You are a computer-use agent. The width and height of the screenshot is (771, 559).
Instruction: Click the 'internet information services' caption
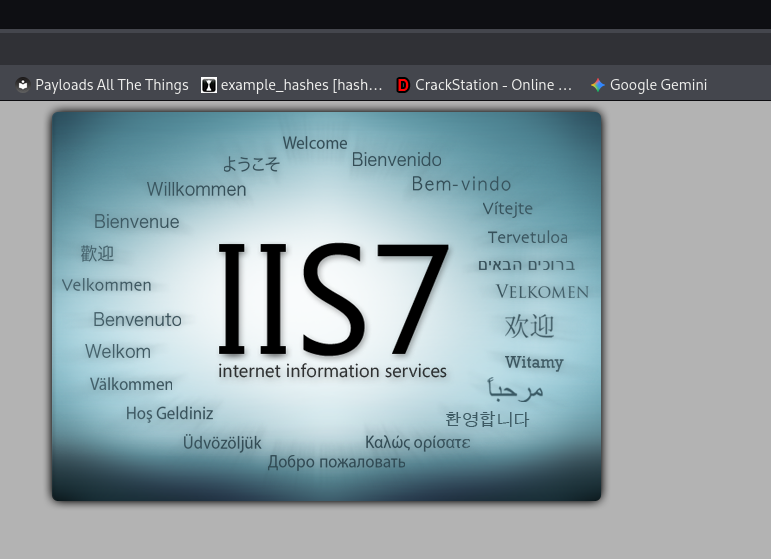pos(332,371)
